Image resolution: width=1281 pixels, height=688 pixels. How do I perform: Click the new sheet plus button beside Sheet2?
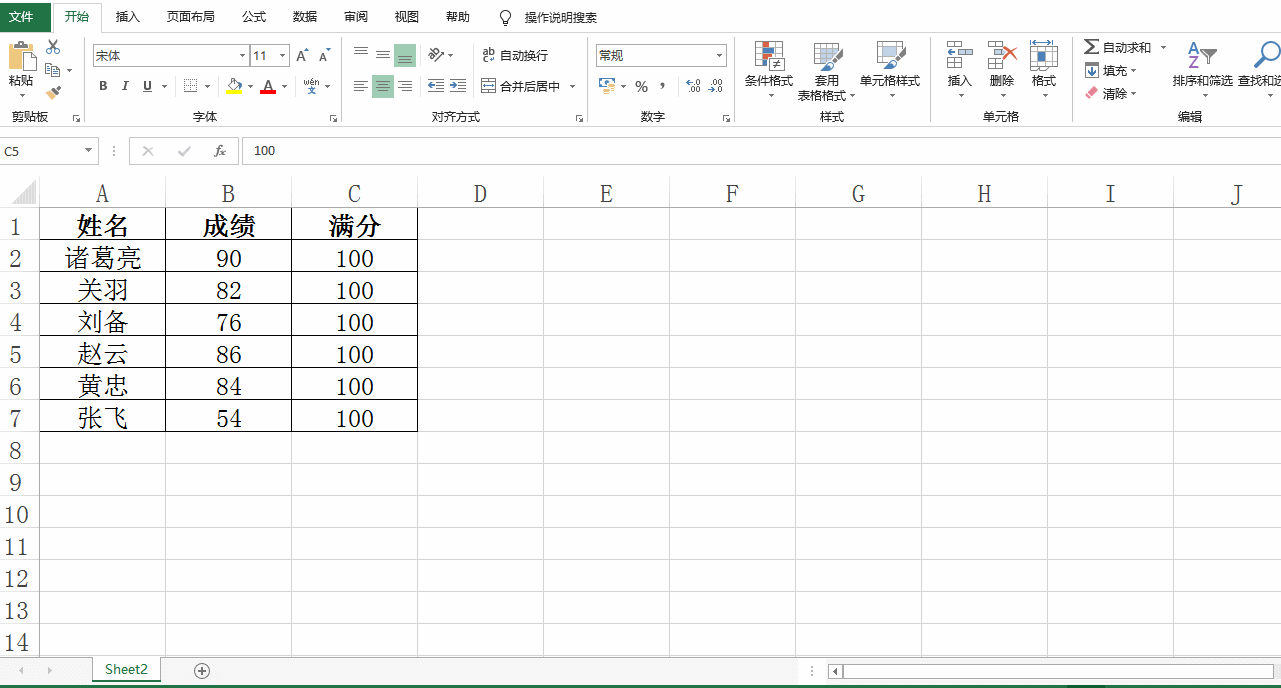click(x=203, y=670)
